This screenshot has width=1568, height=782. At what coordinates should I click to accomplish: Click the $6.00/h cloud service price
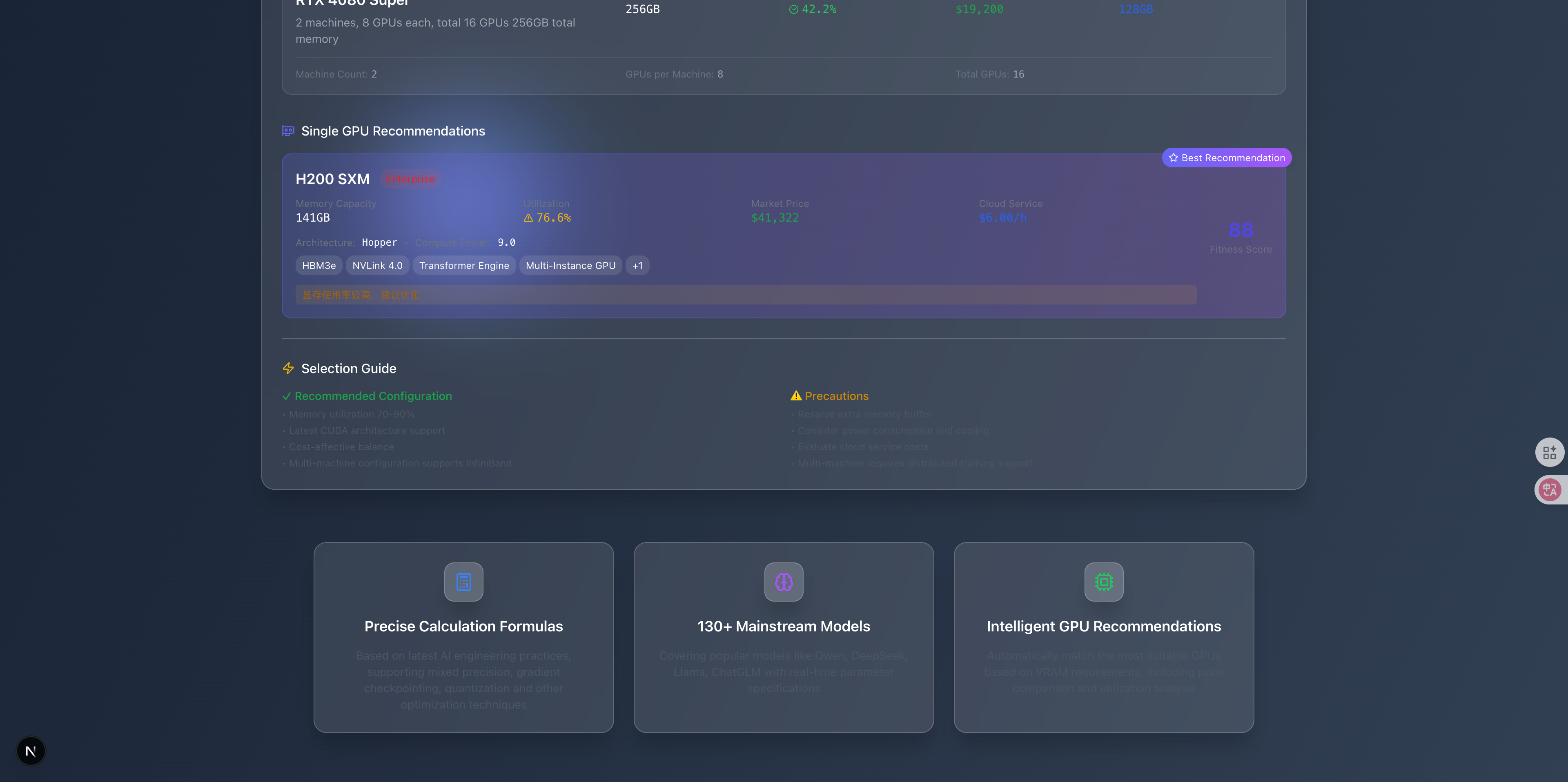[1002, 218]
